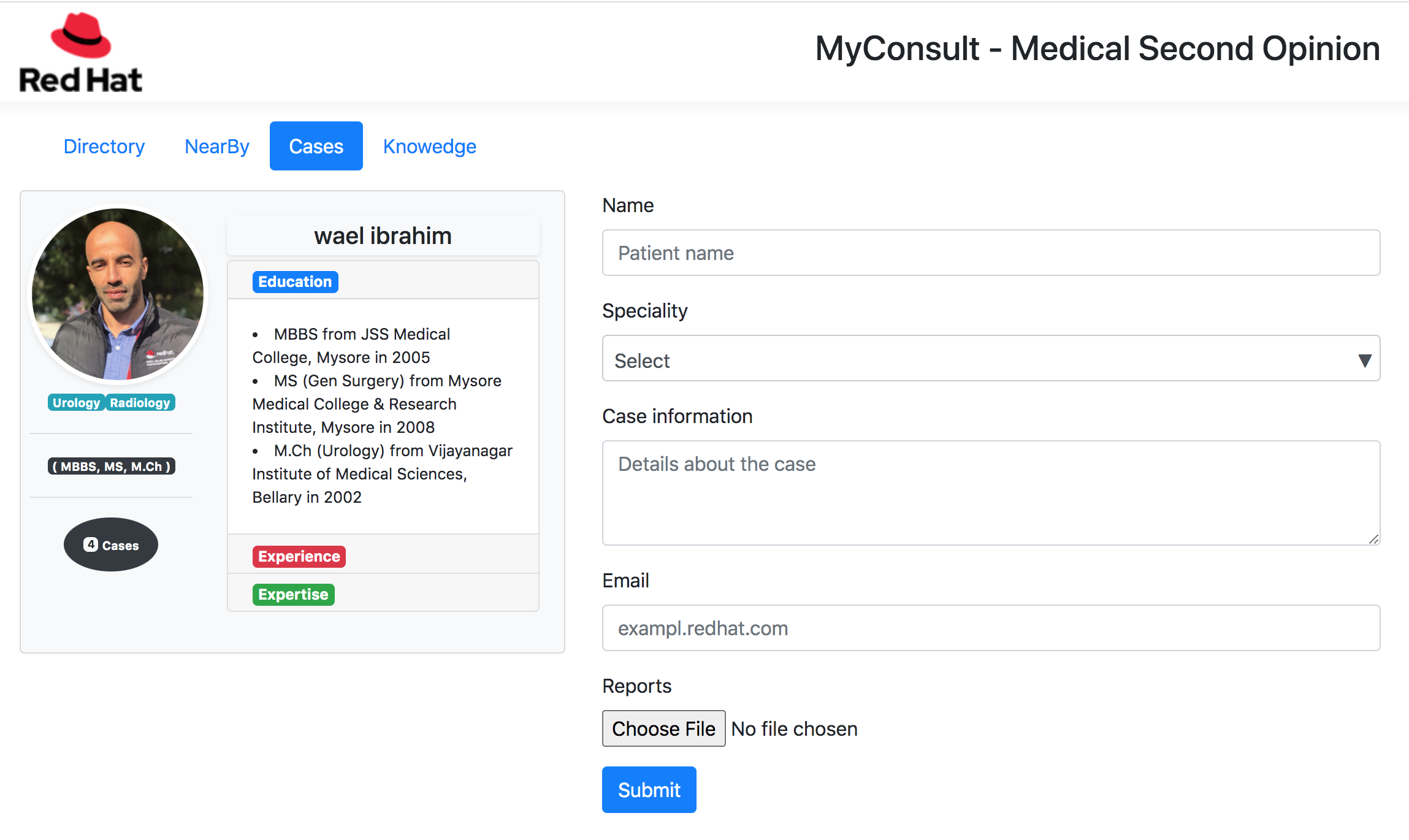Viewport: 1409px width, 840px height.
Task: Collapse the Education section
Action: (295, 281)
